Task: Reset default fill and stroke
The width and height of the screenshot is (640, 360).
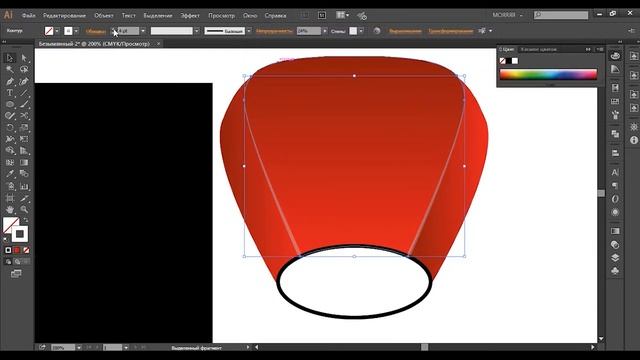Action: [x=5, y=239]
